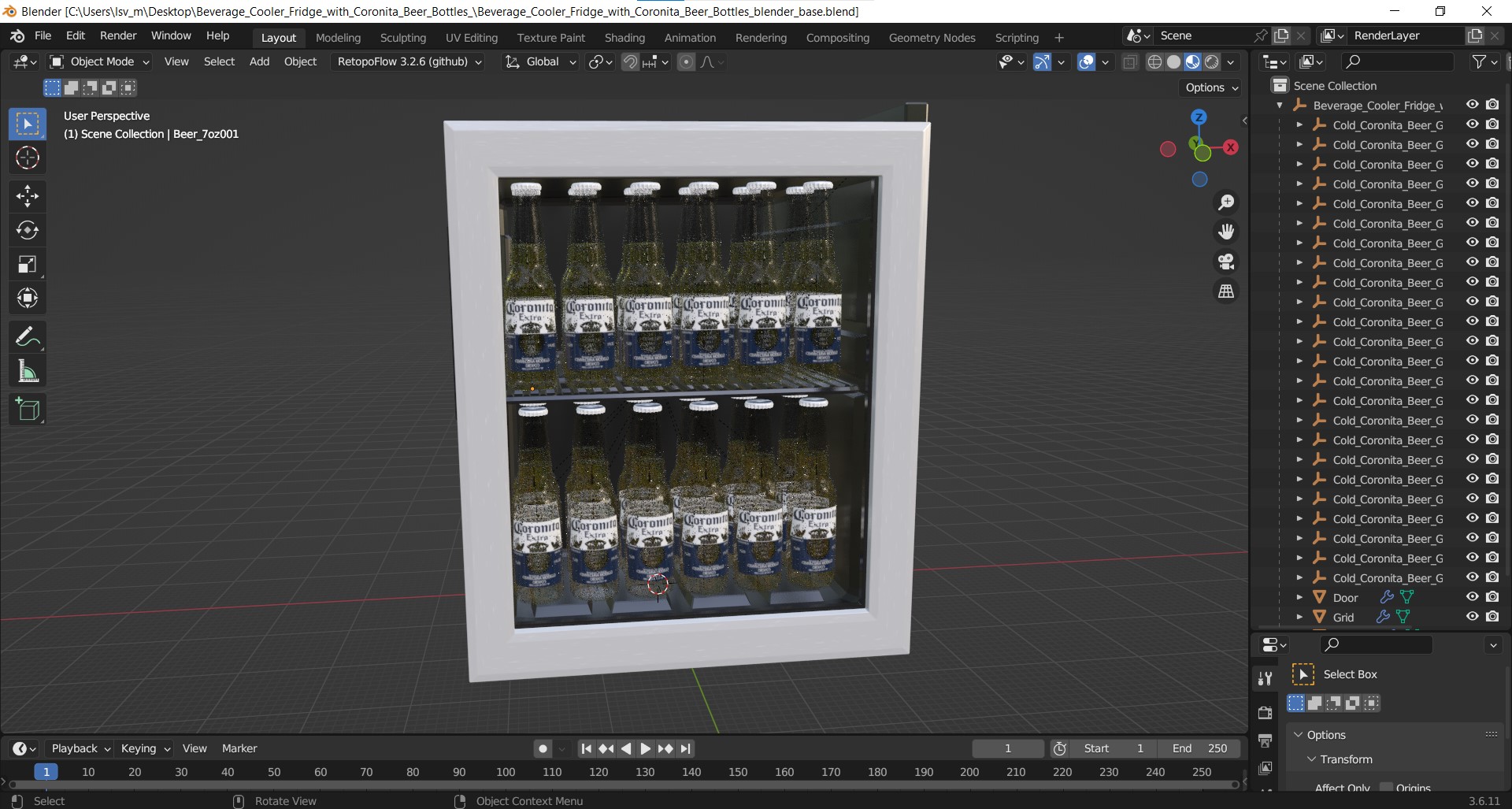Switch to the Geometry Nodes workspace tab
Image resolution: width=1512 pixels, height=809 pixels.
pyautogui.click(x=932, y=38)
